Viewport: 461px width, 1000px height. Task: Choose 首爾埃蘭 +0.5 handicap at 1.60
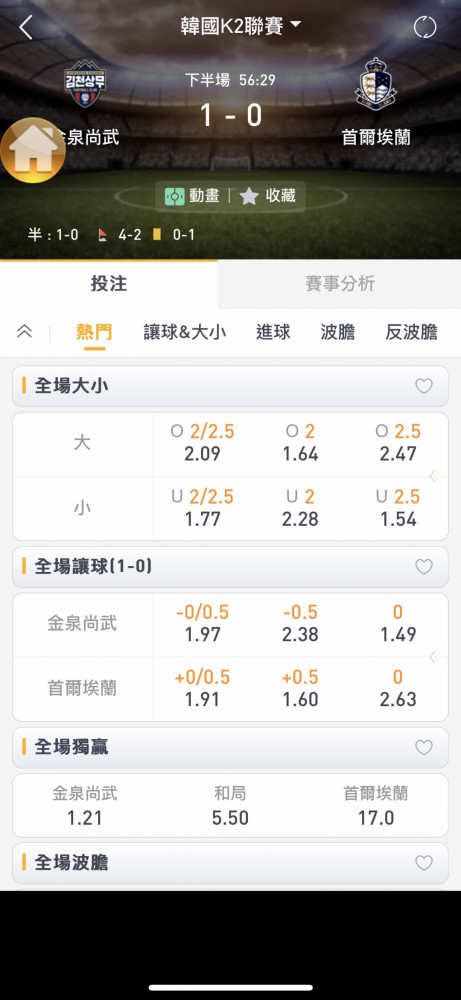pos(300,688)
